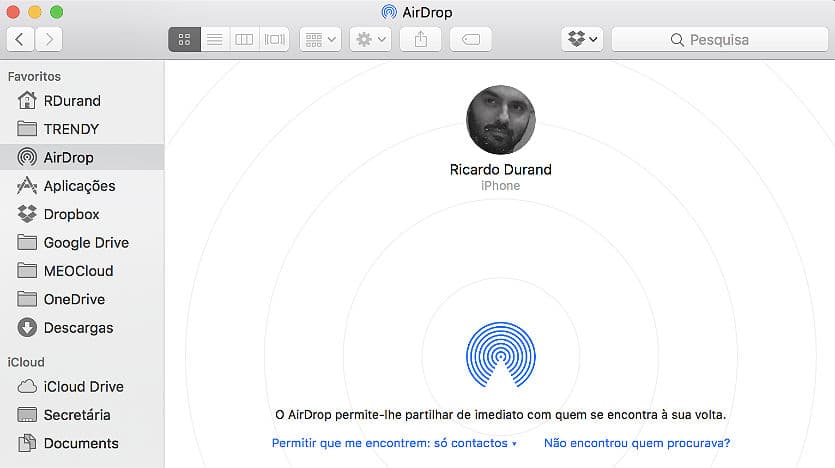
Task: Open Dropbox in the sidebar
Action: (82, 214)
